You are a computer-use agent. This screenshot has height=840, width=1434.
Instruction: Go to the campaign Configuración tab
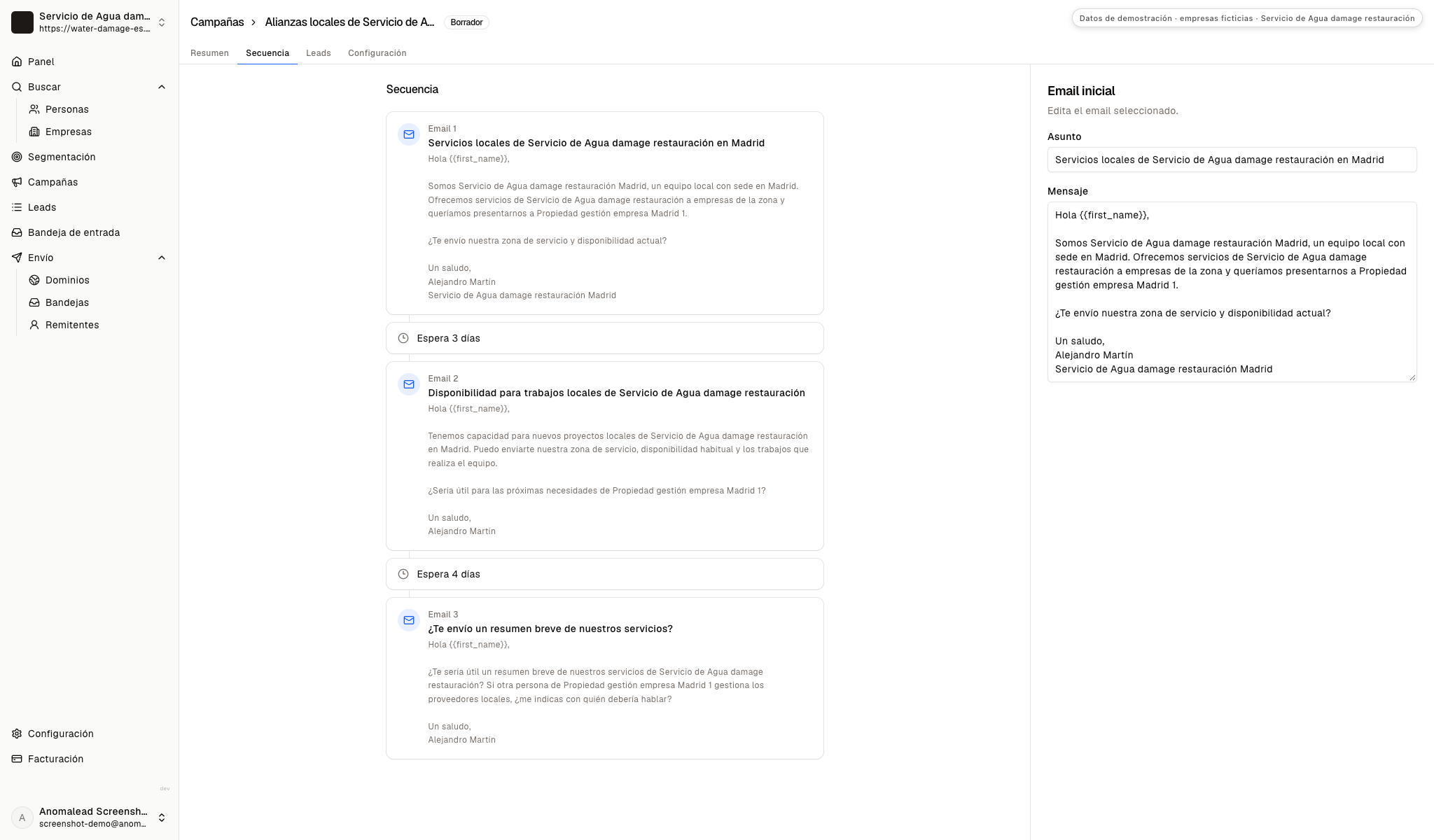[x=377, y=53]
